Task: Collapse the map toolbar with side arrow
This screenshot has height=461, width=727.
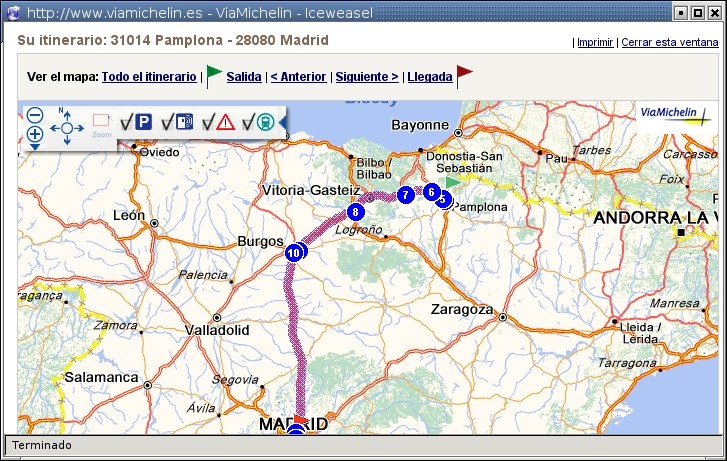Action: pyautogui.click(x=282, y=122)
